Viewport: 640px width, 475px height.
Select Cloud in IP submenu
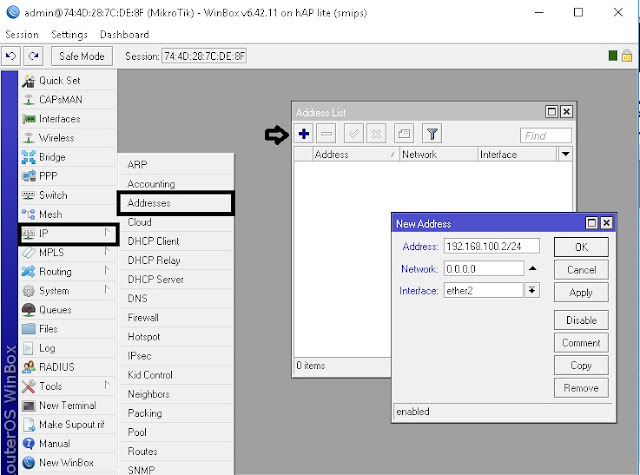[x=176, y=222]
